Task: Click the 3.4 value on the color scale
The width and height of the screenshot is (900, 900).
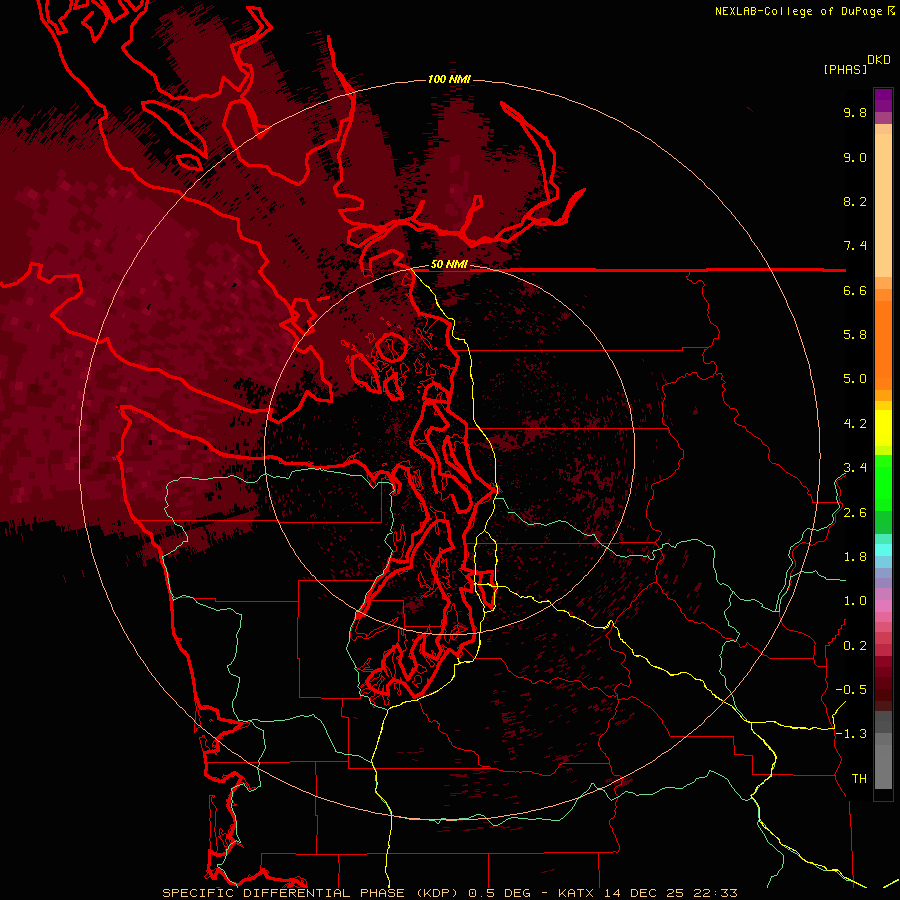Action: [855, 468]
